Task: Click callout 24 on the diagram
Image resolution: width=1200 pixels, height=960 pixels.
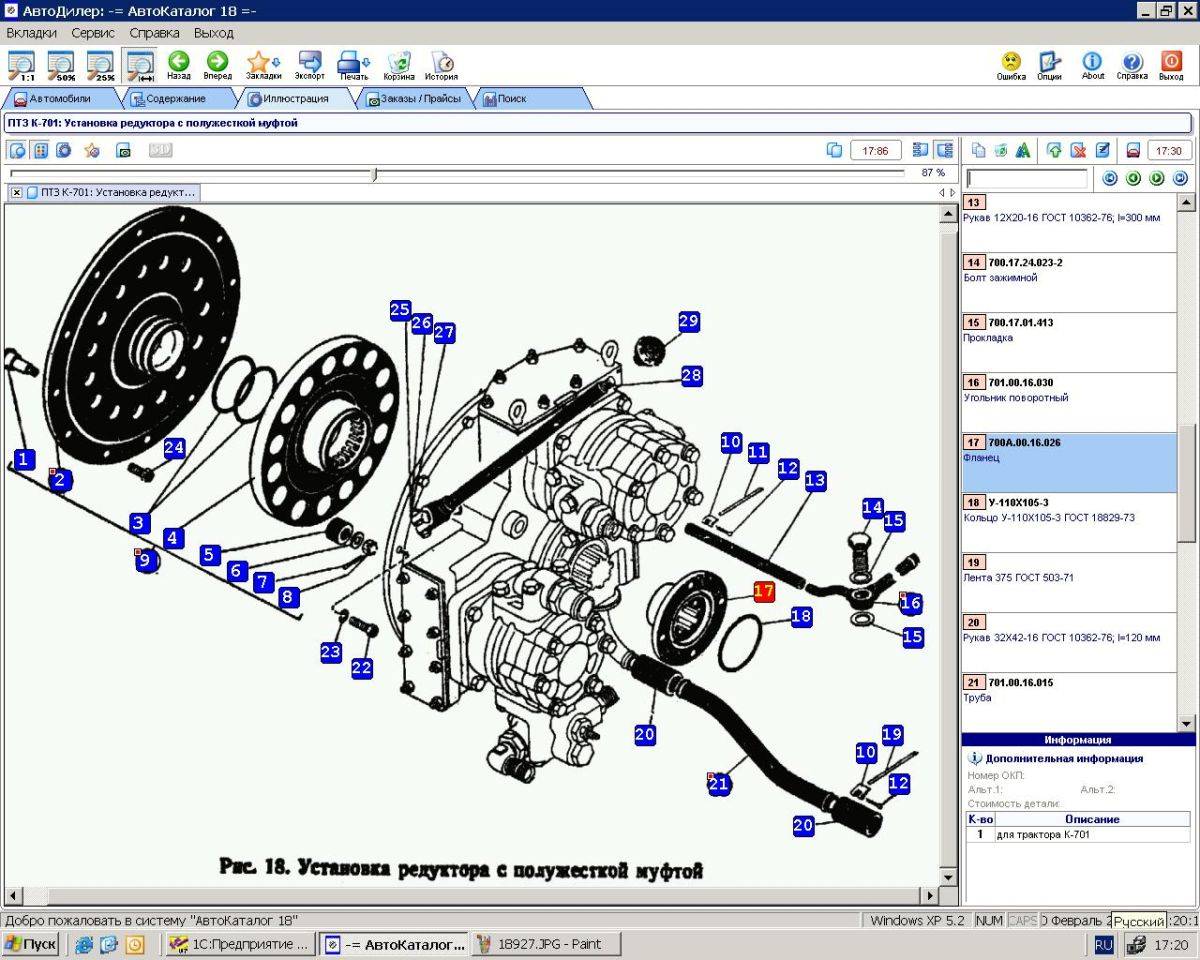Action: [174, 447]
